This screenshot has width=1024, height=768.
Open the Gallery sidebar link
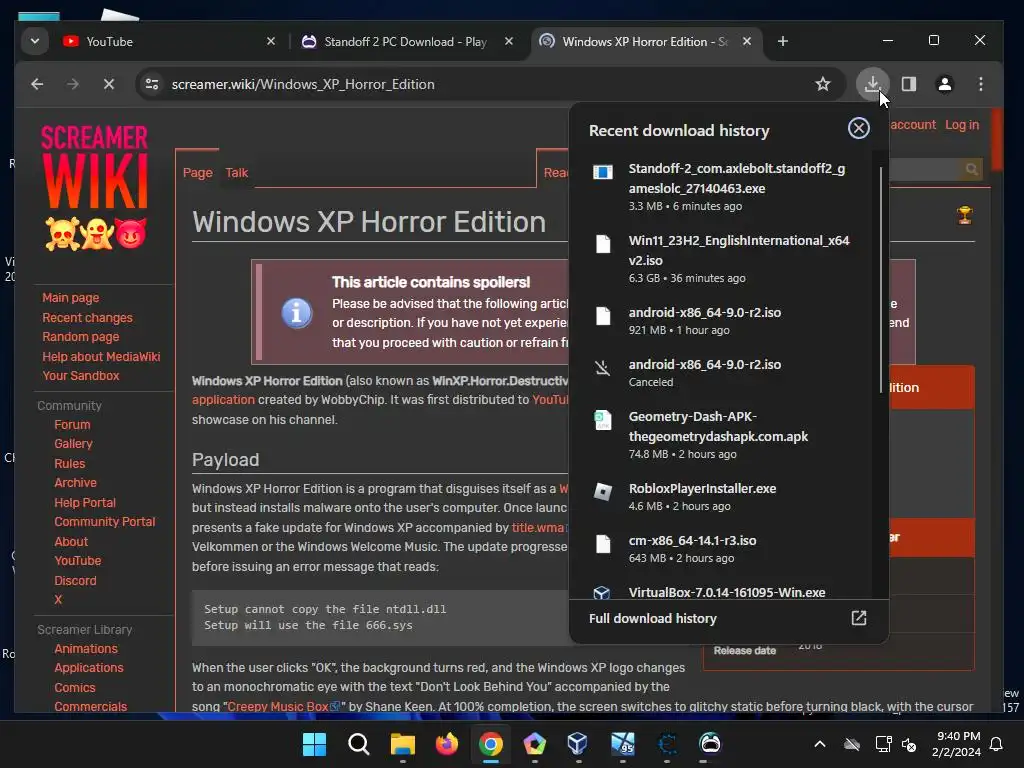(73, 444)
